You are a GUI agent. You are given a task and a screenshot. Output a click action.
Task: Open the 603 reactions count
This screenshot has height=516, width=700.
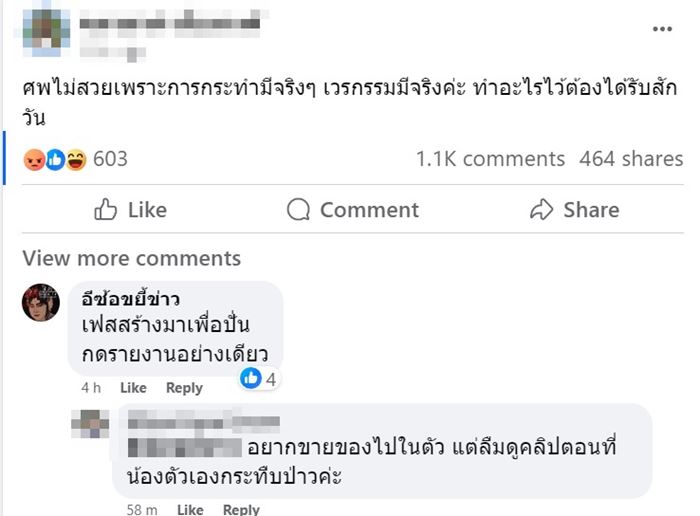110,159
